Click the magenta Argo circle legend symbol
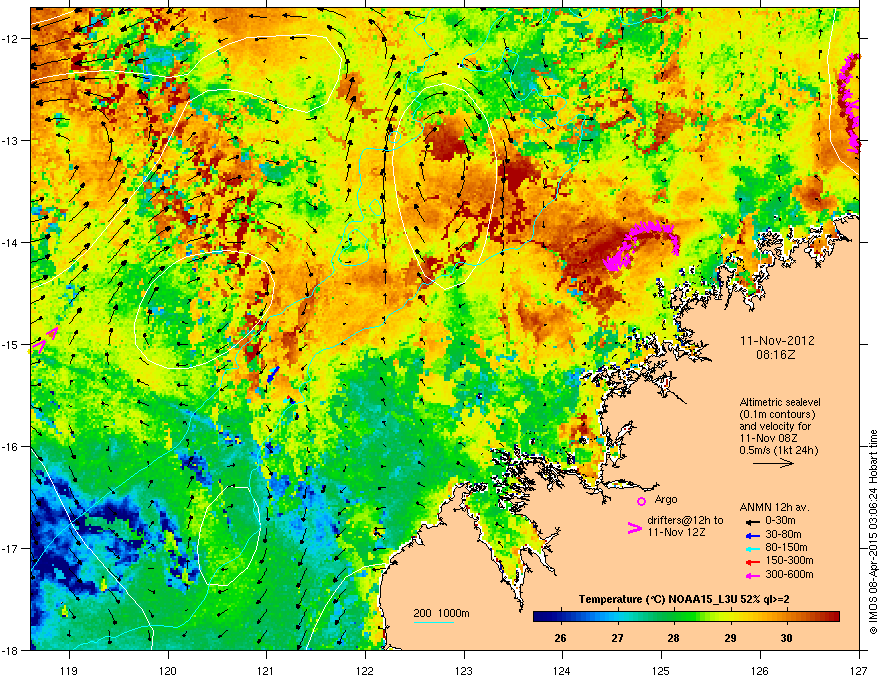The height and width of the screenshot is (680, 880). tap(641, 501)
